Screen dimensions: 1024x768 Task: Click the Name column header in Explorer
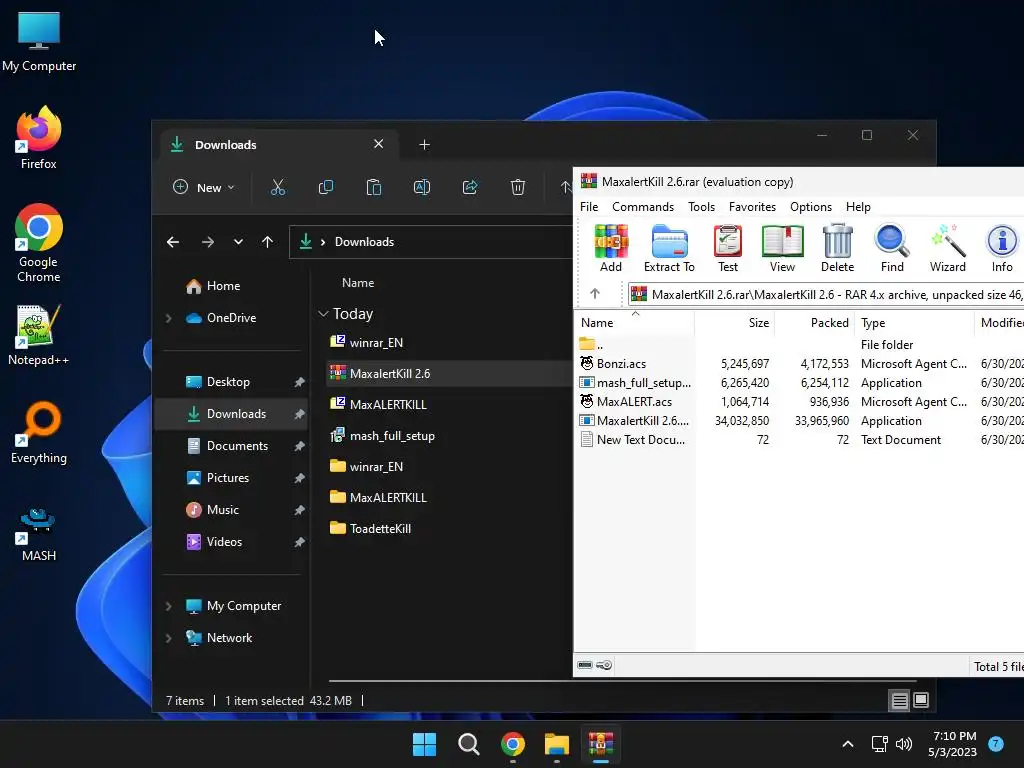tap(358, 283)
